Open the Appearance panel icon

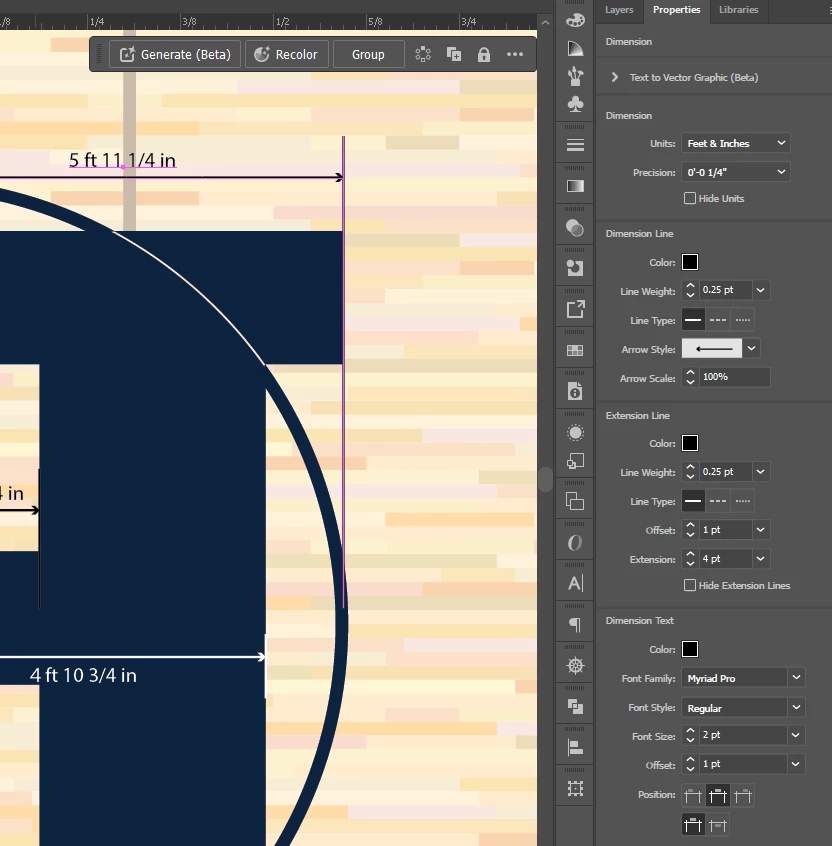(575, 433)
